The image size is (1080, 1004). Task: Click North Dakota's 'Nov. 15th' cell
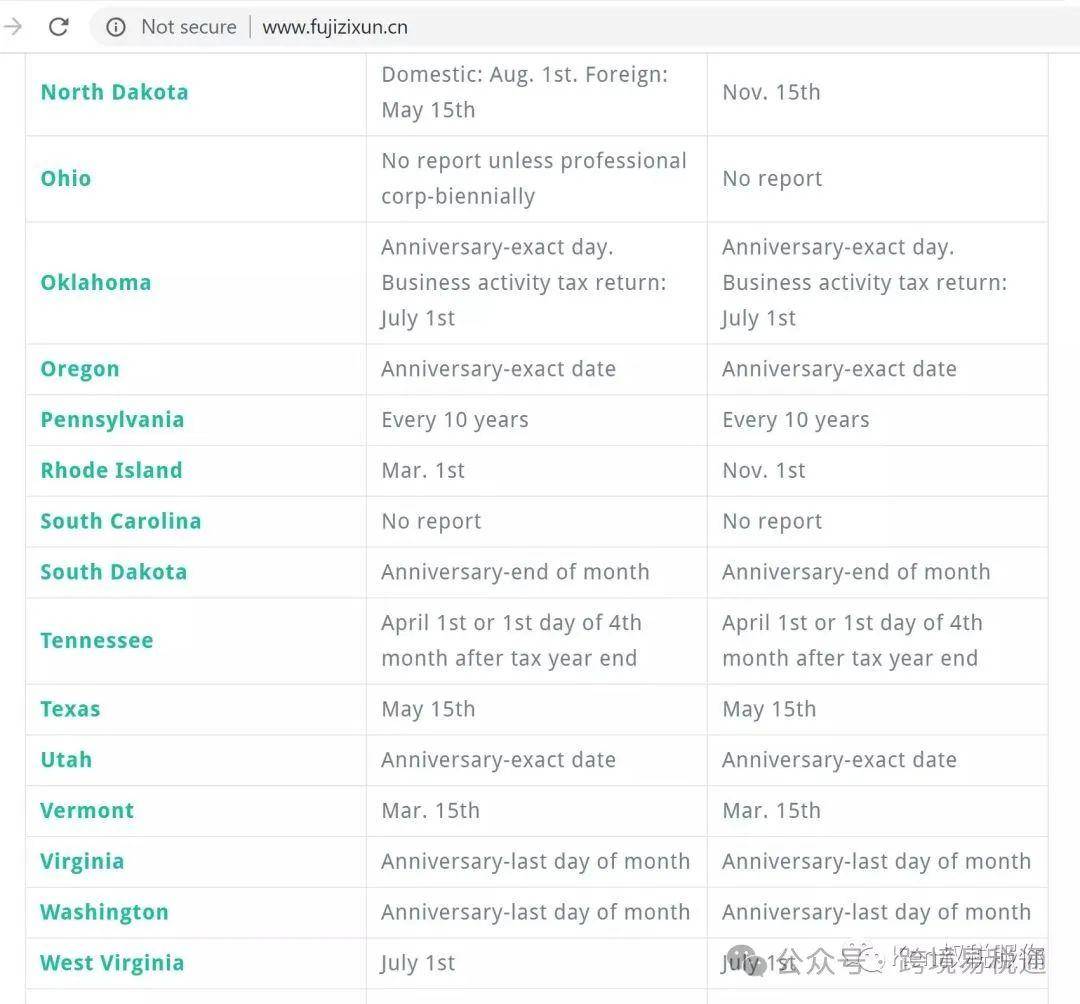[x=878, y=93]
